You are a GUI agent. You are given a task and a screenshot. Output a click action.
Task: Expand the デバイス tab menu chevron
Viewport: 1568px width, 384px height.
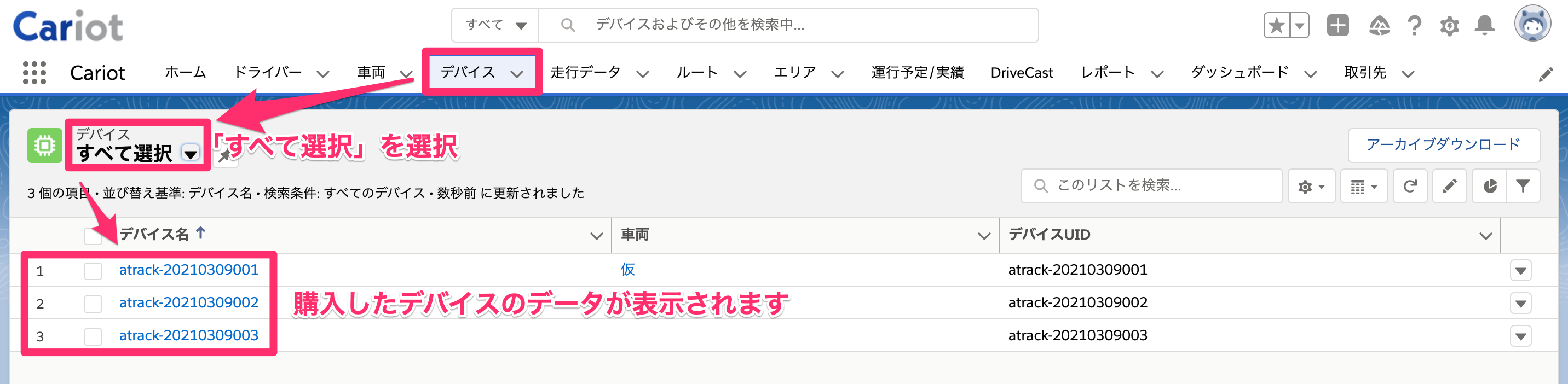517,74
